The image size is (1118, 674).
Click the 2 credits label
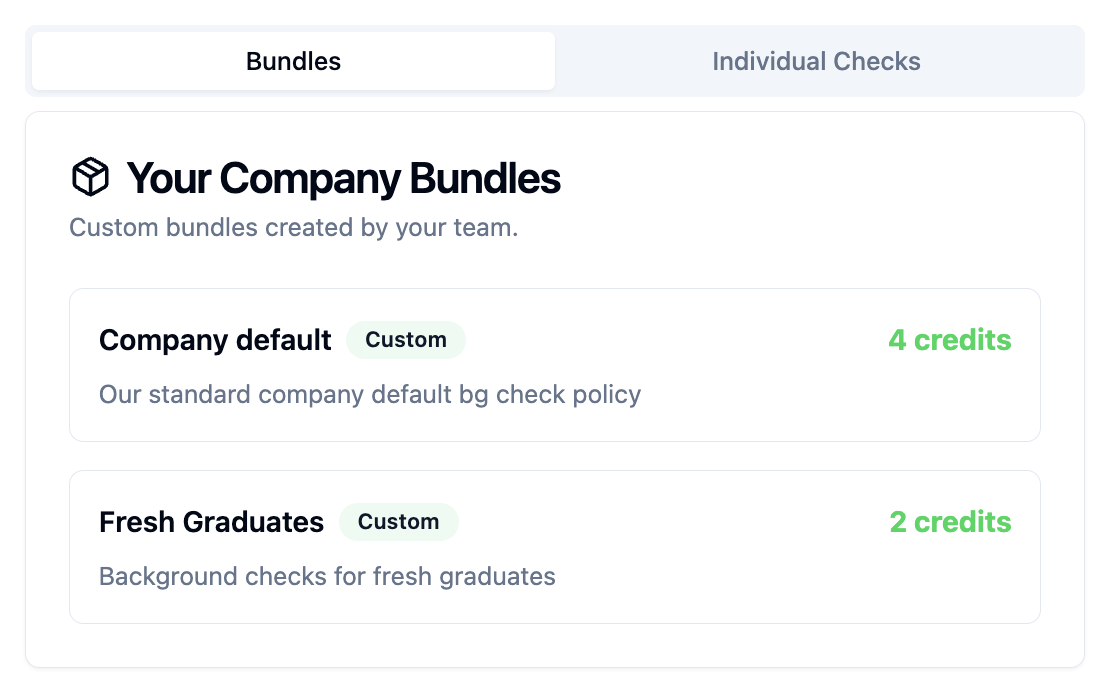(950, 522)
